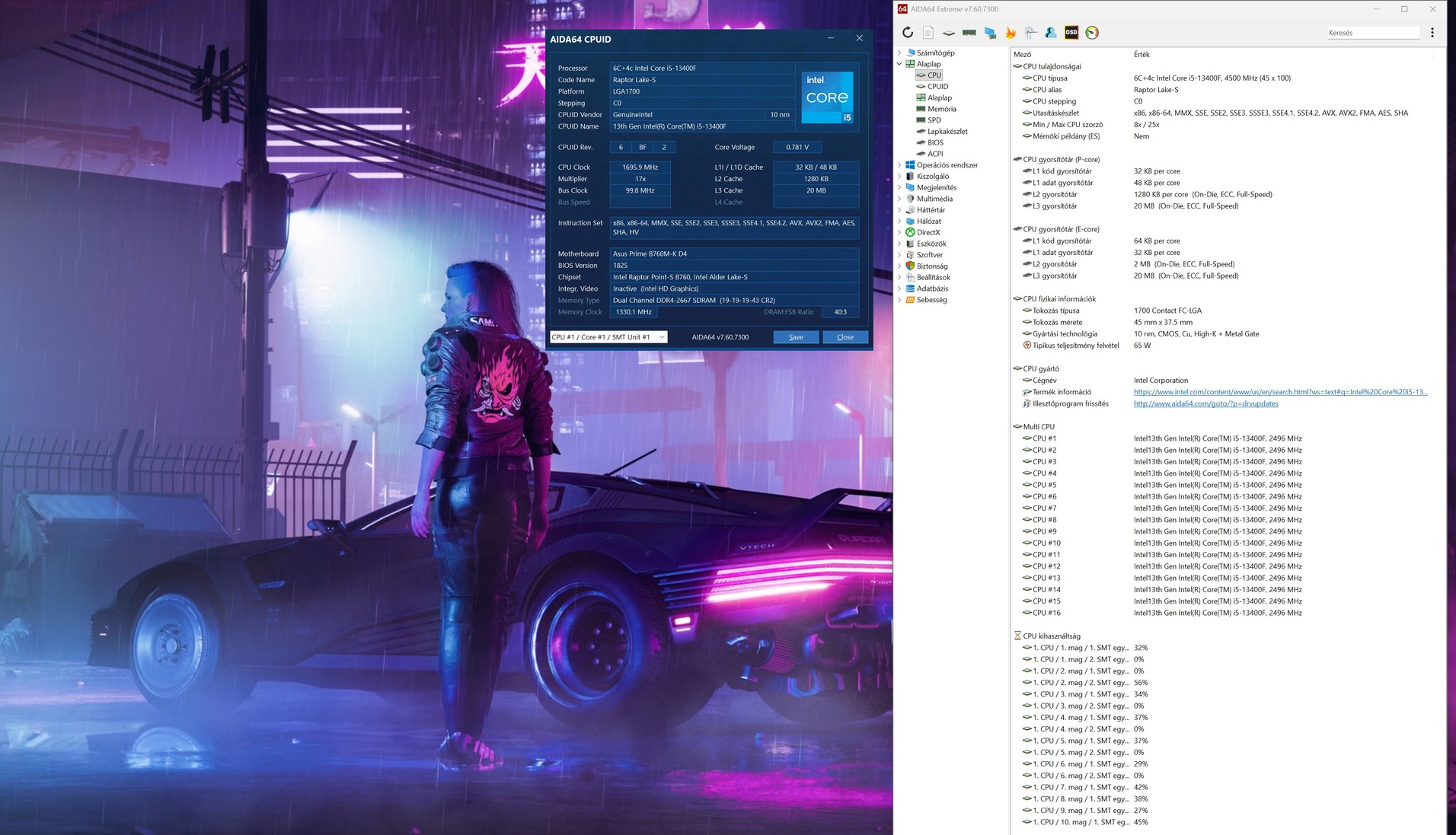Click the Motherboard value Asus Prime B760M-K D4

click(734, 254)
